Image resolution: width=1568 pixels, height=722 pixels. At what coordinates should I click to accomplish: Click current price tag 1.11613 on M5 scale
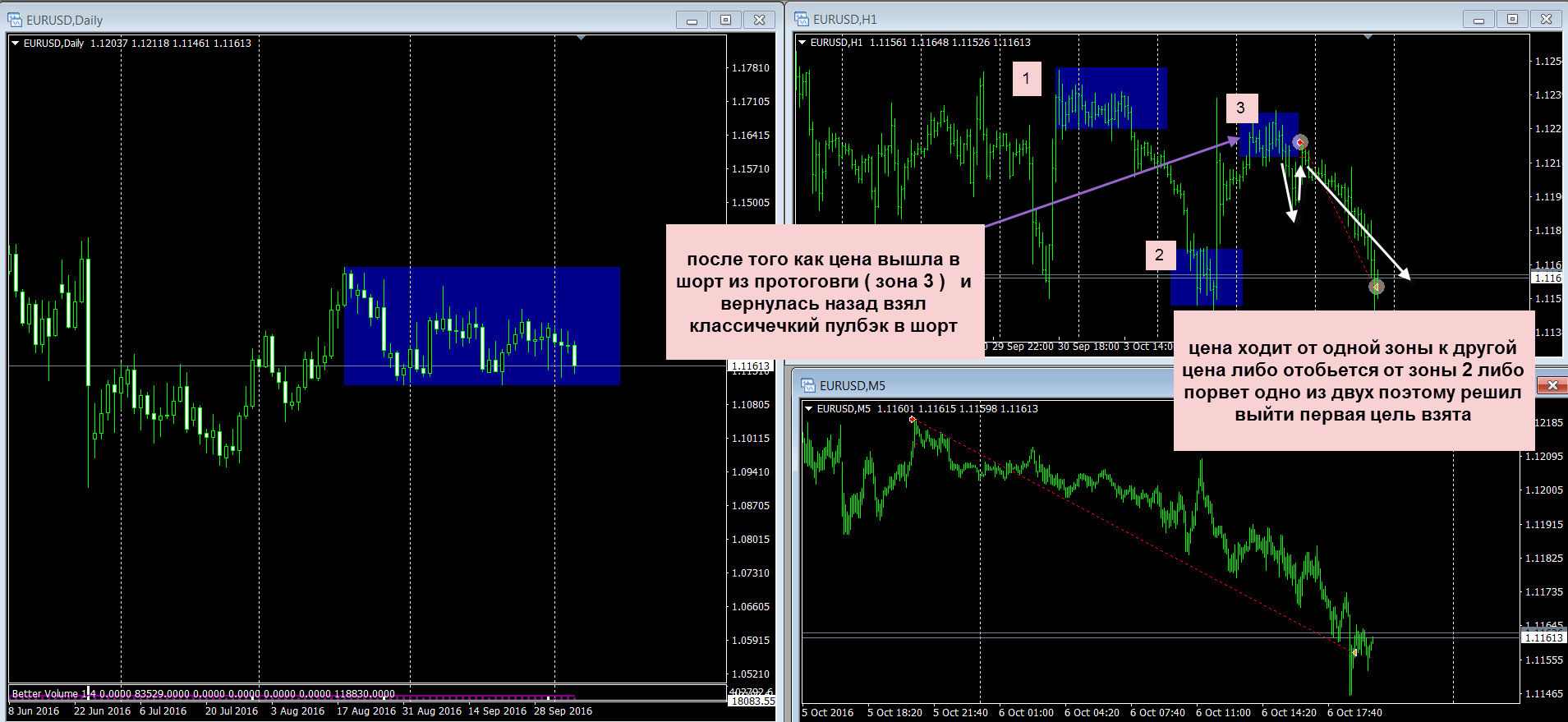1544,637
